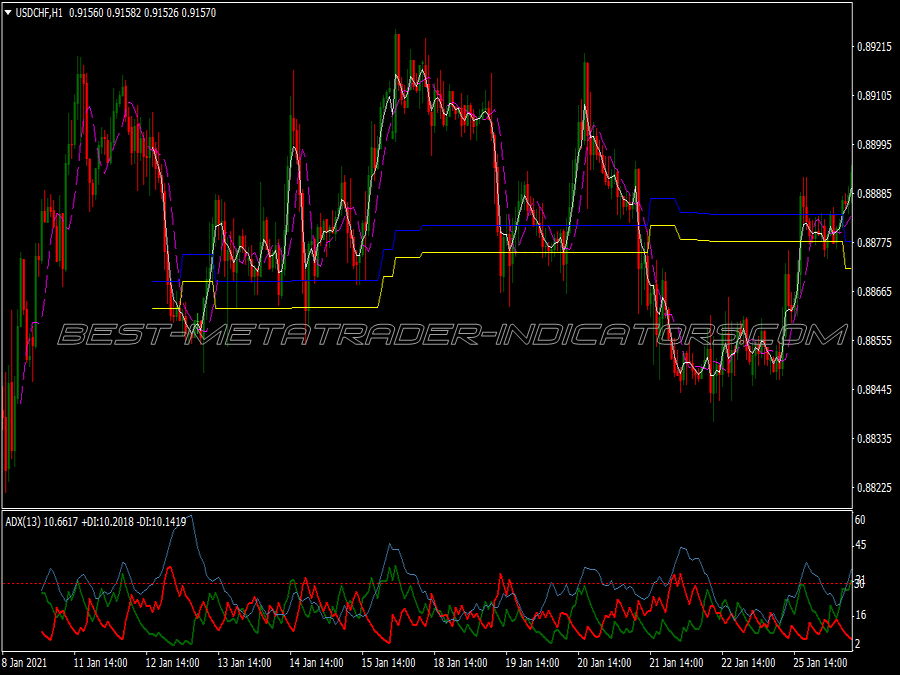Click the 25 Jan 14:00 time label
The image size is (900, 675).
click(x=821, y=662)
